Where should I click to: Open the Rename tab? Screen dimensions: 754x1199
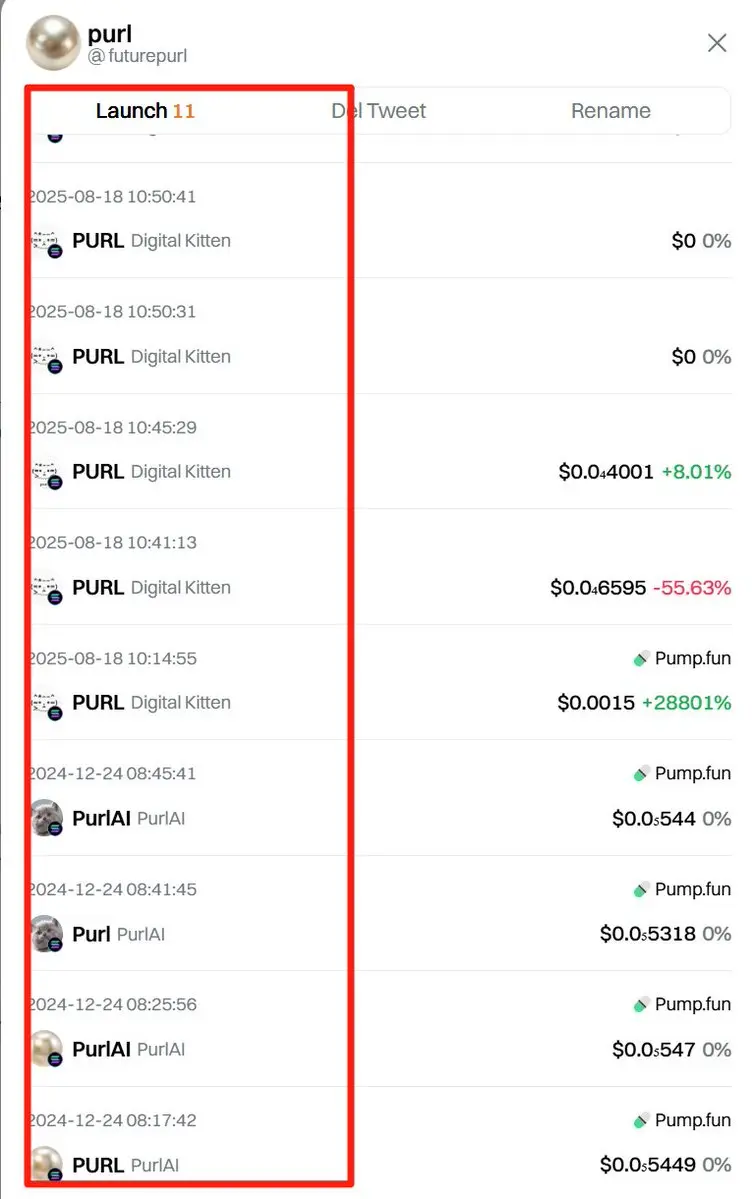(x=610, y=111)
